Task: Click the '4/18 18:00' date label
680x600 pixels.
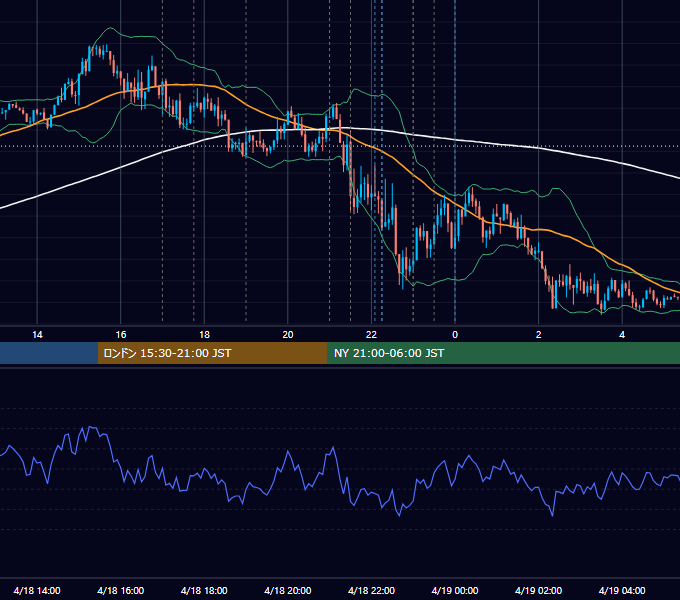Action: [204, 590]
